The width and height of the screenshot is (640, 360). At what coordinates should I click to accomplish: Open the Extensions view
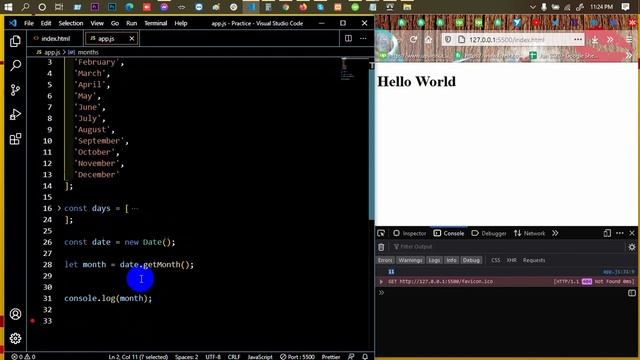tap(15, 139)
